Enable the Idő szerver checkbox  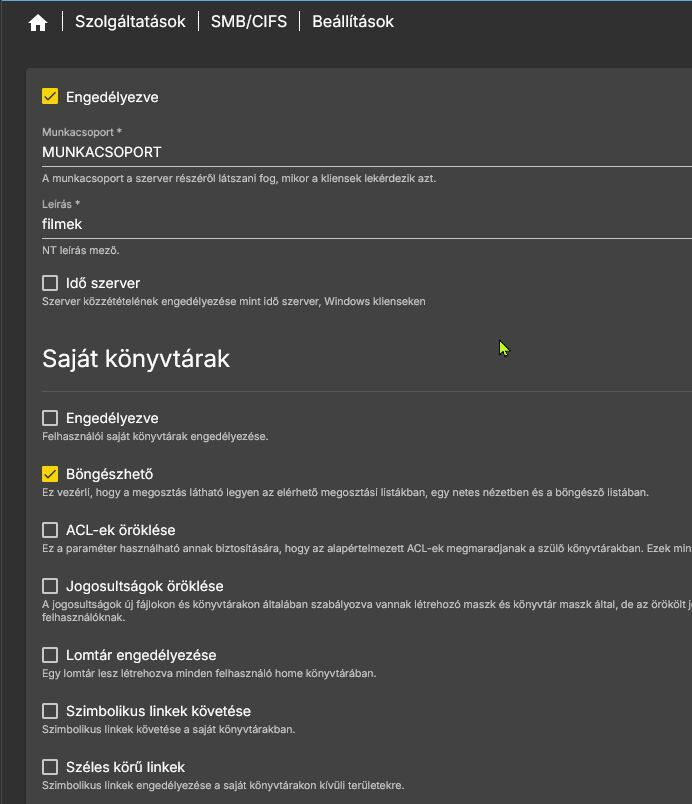pyautogui.click(x=50, y=283)
